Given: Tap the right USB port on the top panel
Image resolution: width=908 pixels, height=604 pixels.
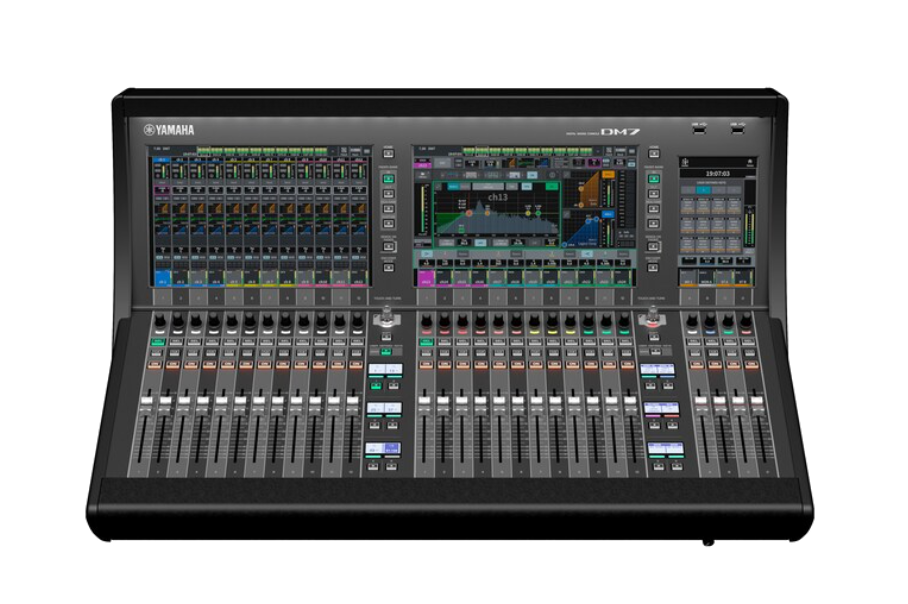Looking at the screenshot, I should (737, 129).
